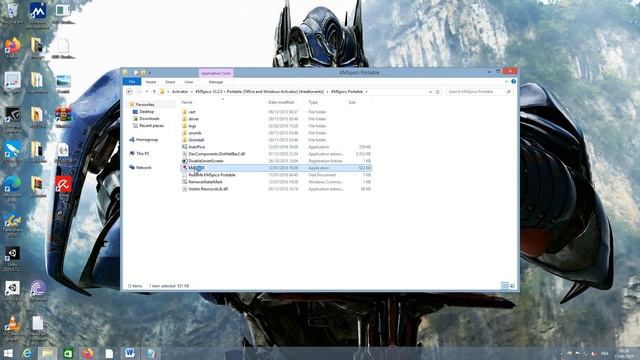Open recent locations dropdown arrow

point(147,92)
